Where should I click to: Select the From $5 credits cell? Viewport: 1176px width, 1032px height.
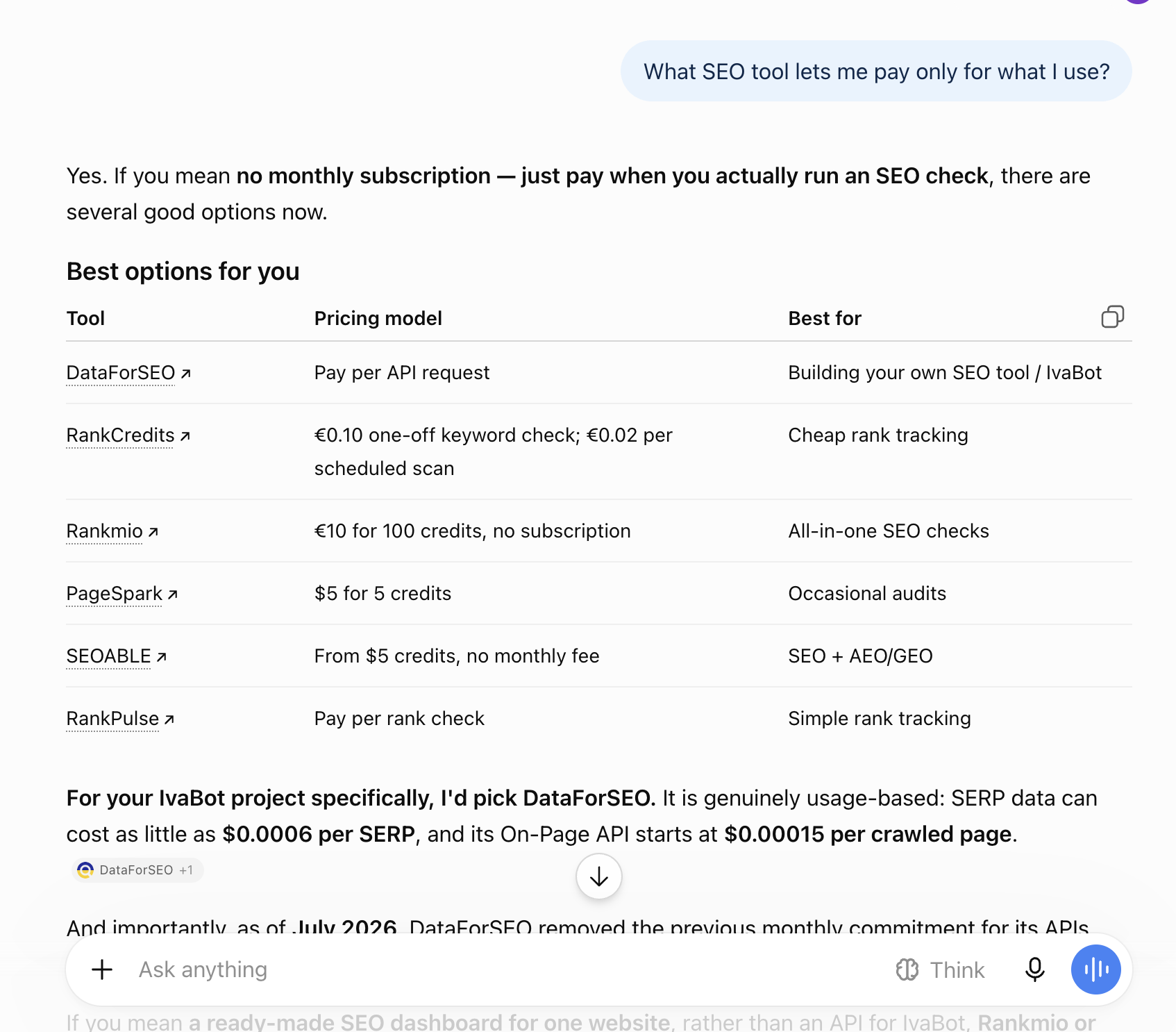457,656
